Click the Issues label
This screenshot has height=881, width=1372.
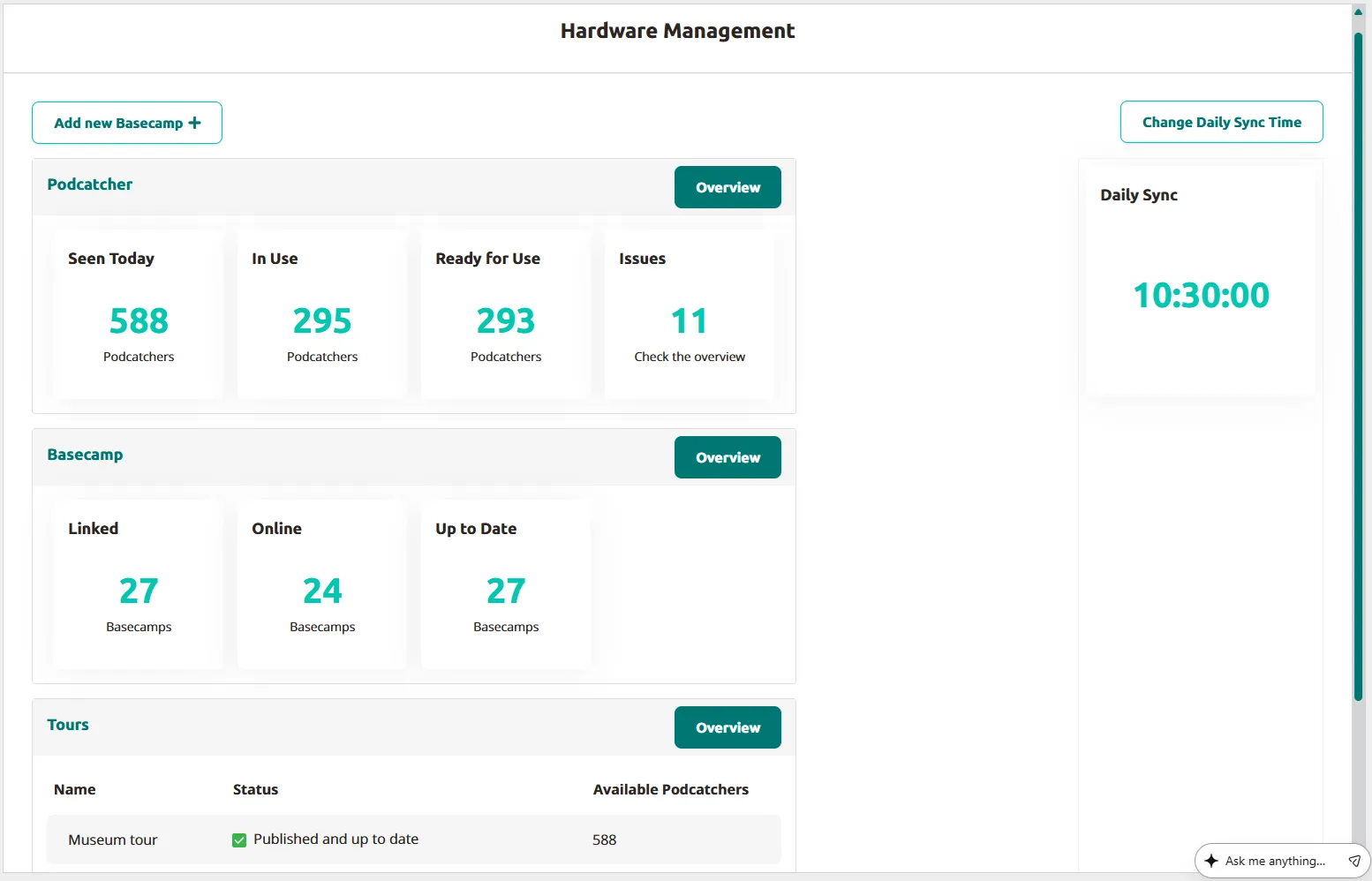pyautogui.click(x=642, y=258)
